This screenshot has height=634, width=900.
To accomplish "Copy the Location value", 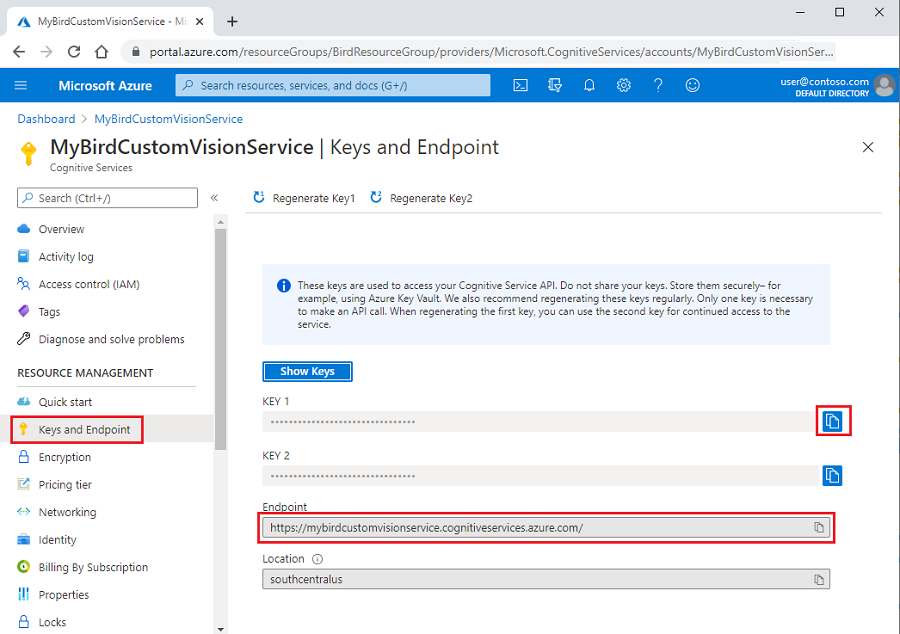I will (x=818, y=579).
